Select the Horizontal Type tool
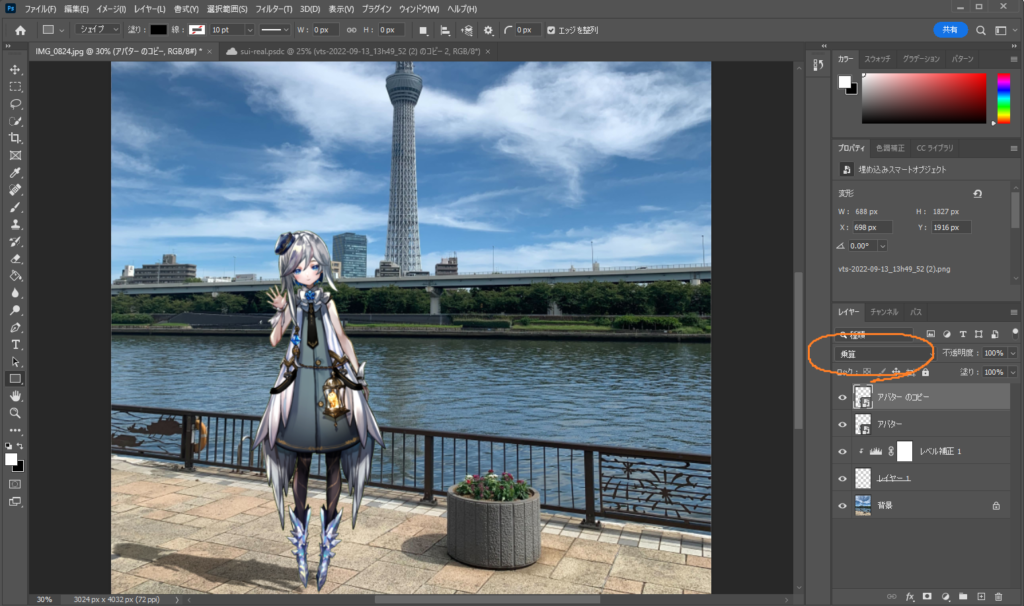1024x606 pixels. 16,344
